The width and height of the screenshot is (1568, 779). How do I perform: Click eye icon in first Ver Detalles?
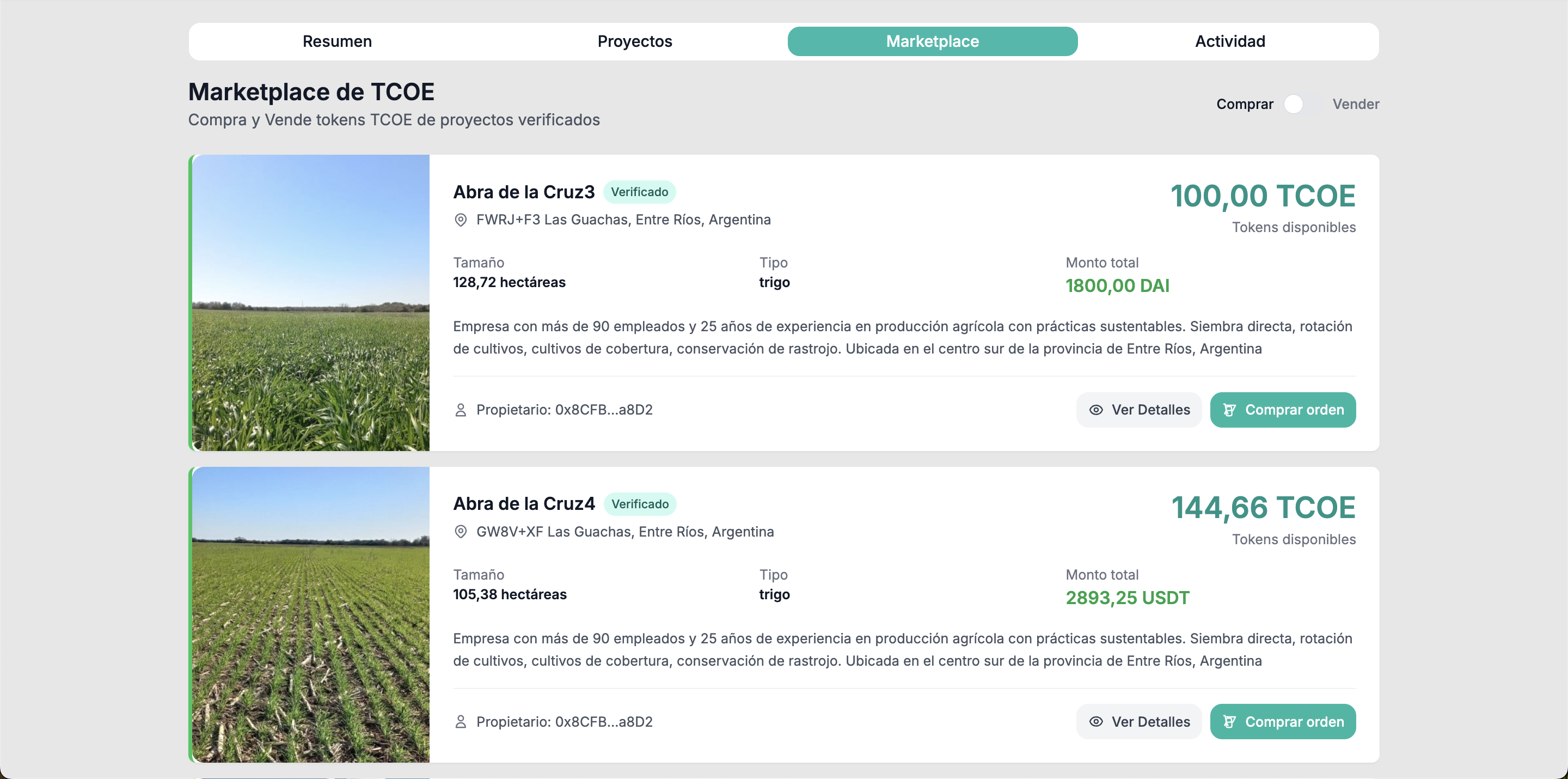pyautogui.click(x=1095, y=410)
